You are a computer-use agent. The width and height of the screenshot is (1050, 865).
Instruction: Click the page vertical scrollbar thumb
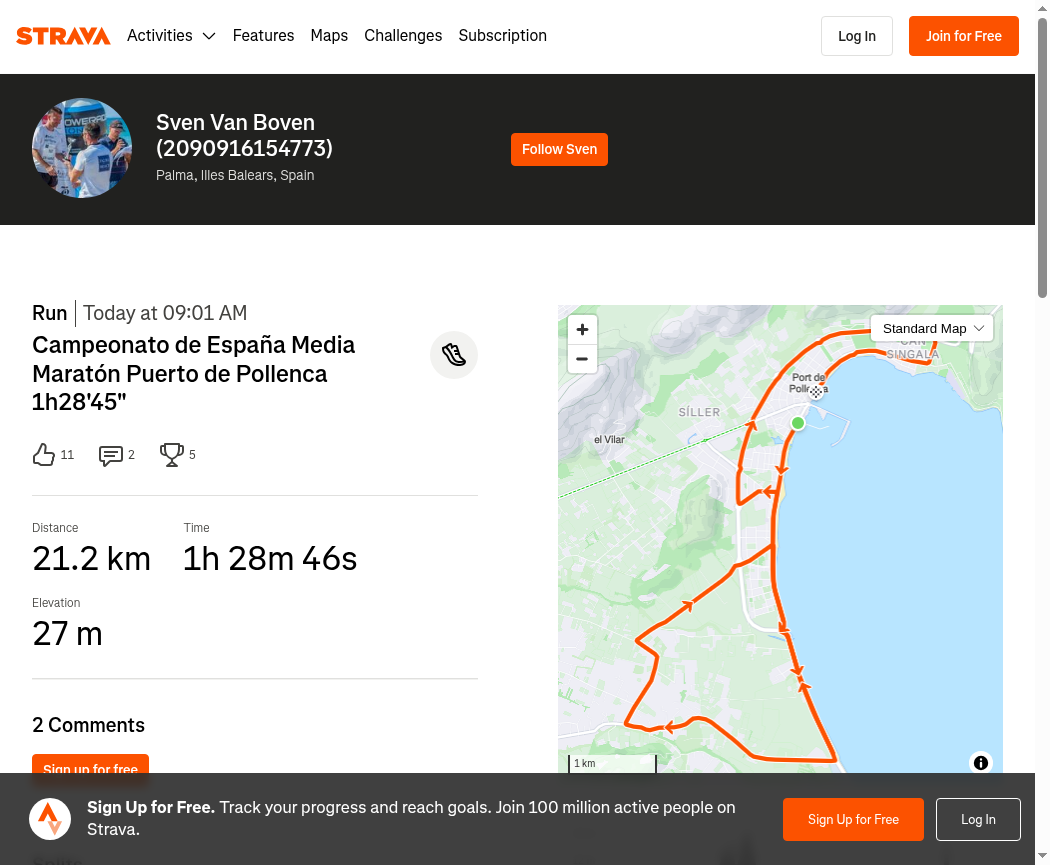[x=1042, y=157]
